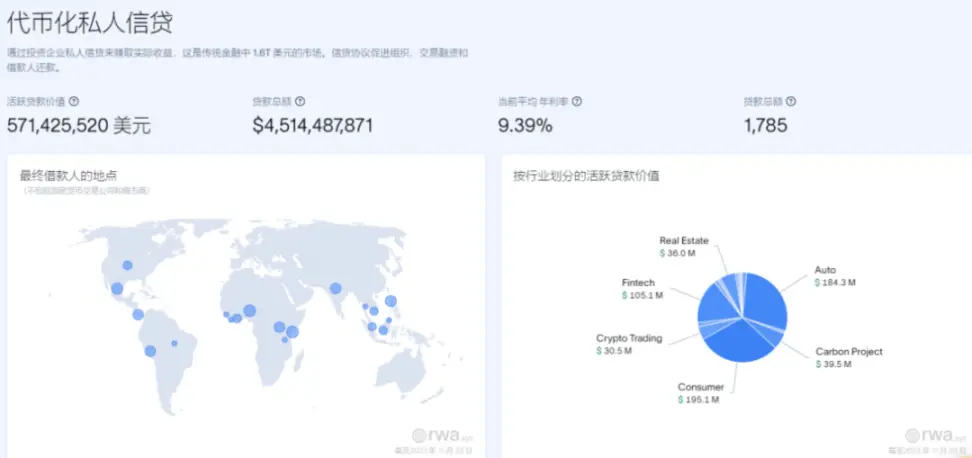The image size is (972, 458).
Task: Click the help icon beside 活跃贷款价值
Action: (x=74, y=102)
